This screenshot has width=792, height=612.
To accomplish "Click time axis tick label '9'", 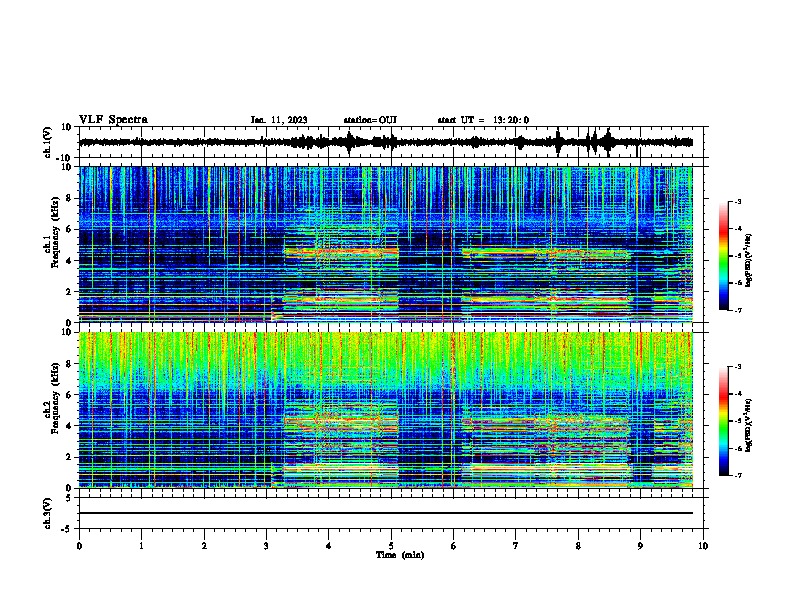I will tap(640, 546).
